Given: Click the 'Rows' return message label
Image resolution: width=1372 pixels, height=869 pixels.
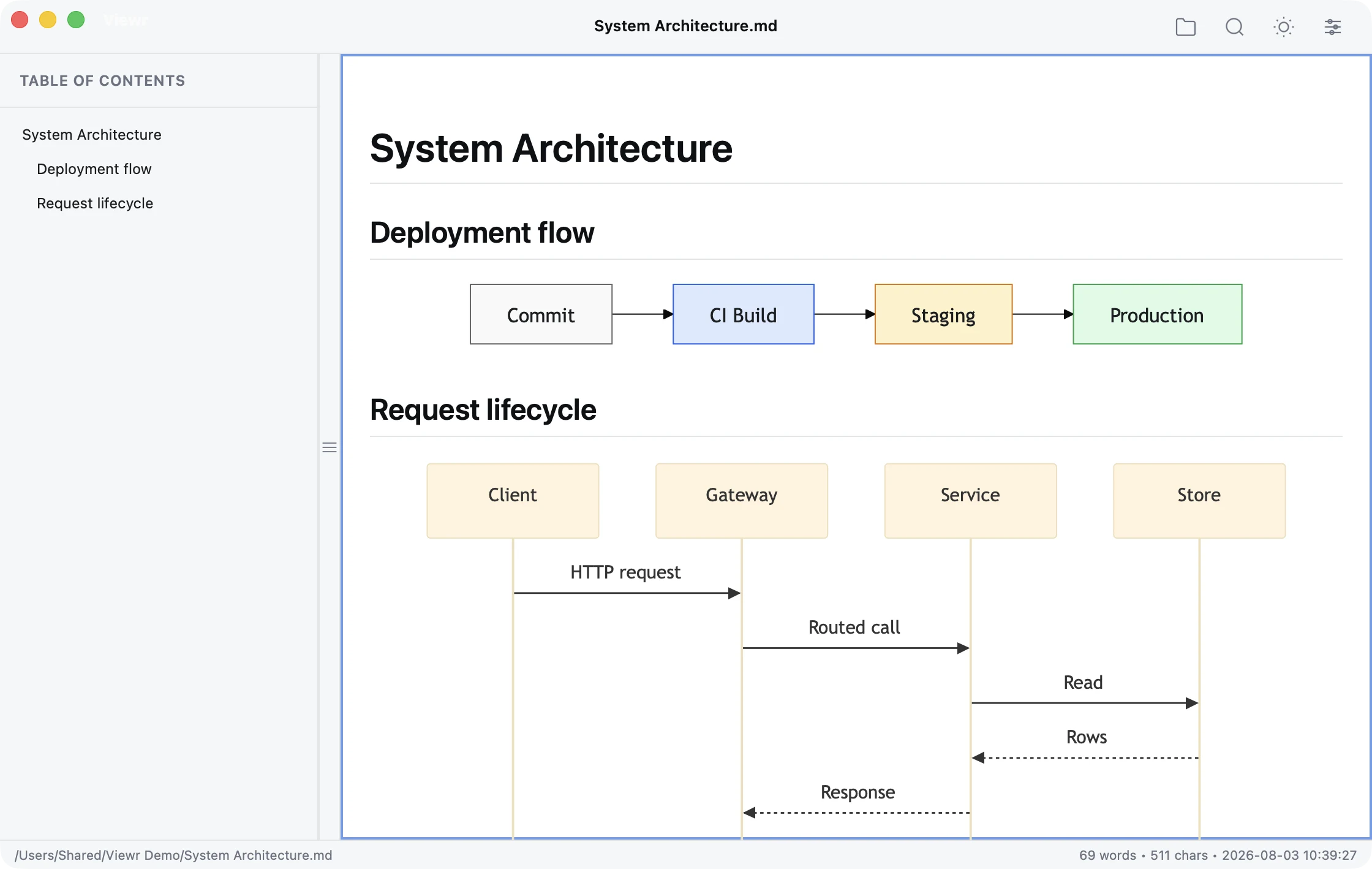Looking at the screenshot, I should (1087, 737).
